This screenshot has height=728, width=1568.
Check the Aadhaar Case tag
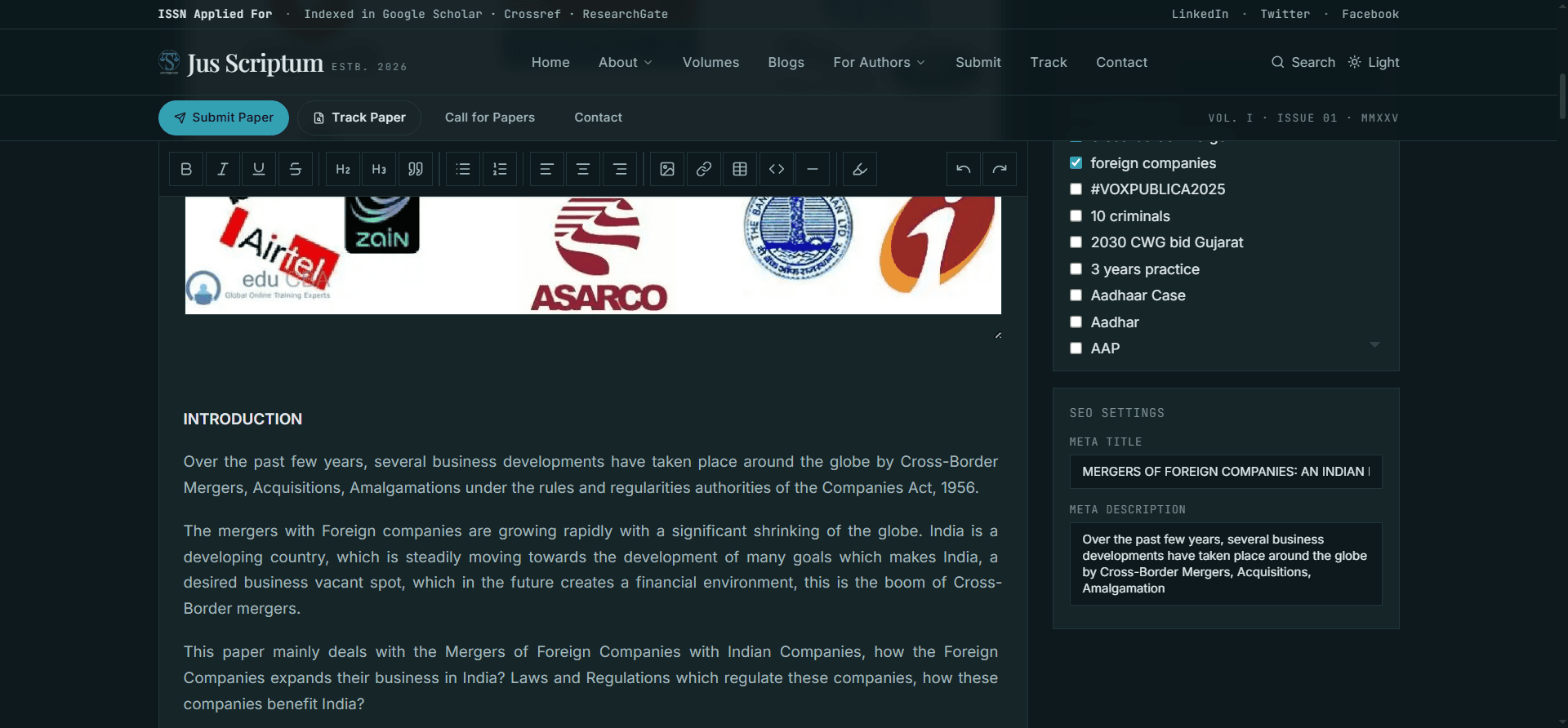pos(1076,295)
